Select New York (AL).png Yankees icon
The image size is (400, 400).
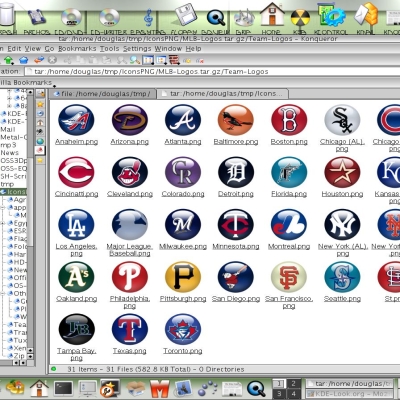point(342,225)
